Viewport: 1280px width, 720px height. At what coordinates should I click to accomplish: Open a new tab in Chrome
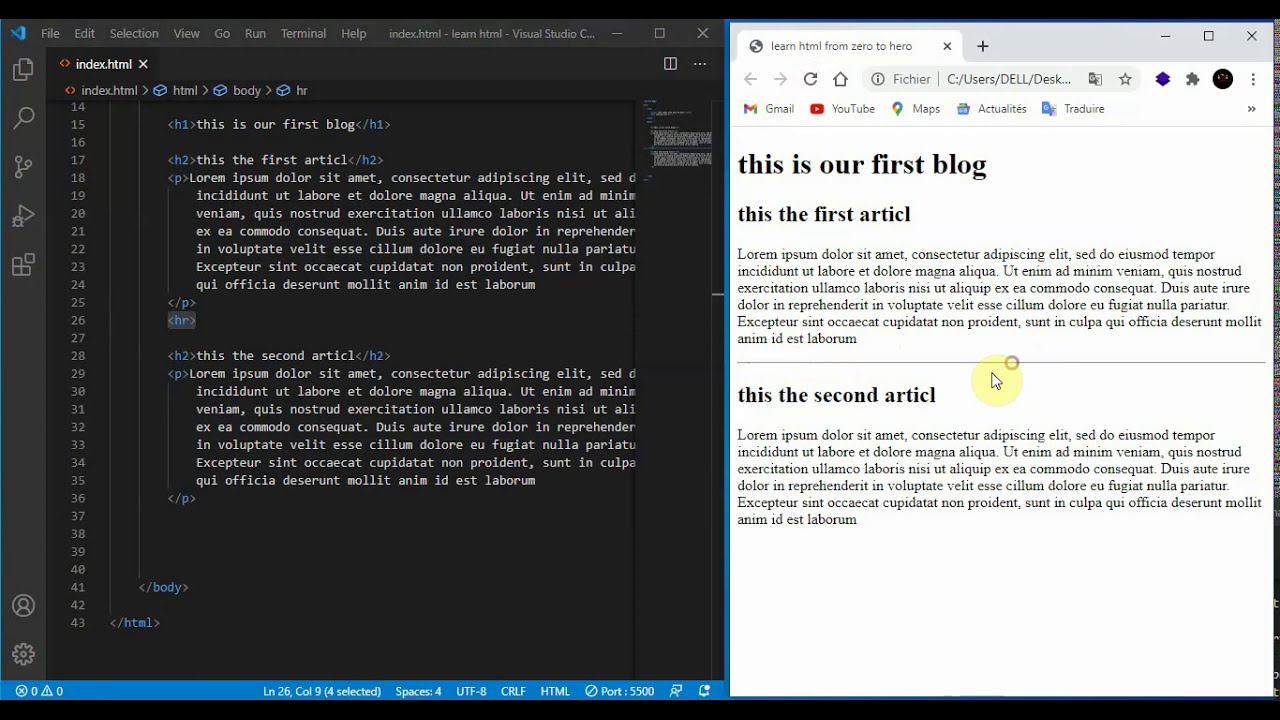983,46
